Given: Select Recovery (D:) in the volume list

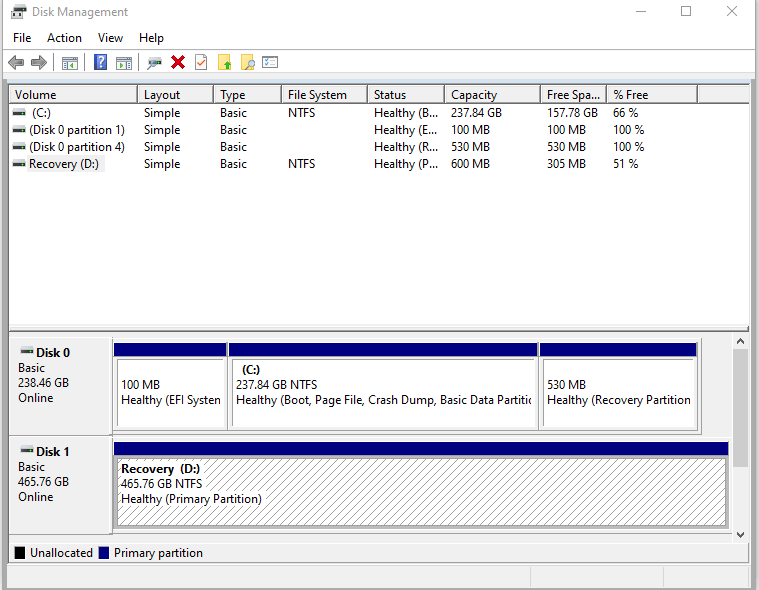Looking at the screenshot, I should coord(63,164).
